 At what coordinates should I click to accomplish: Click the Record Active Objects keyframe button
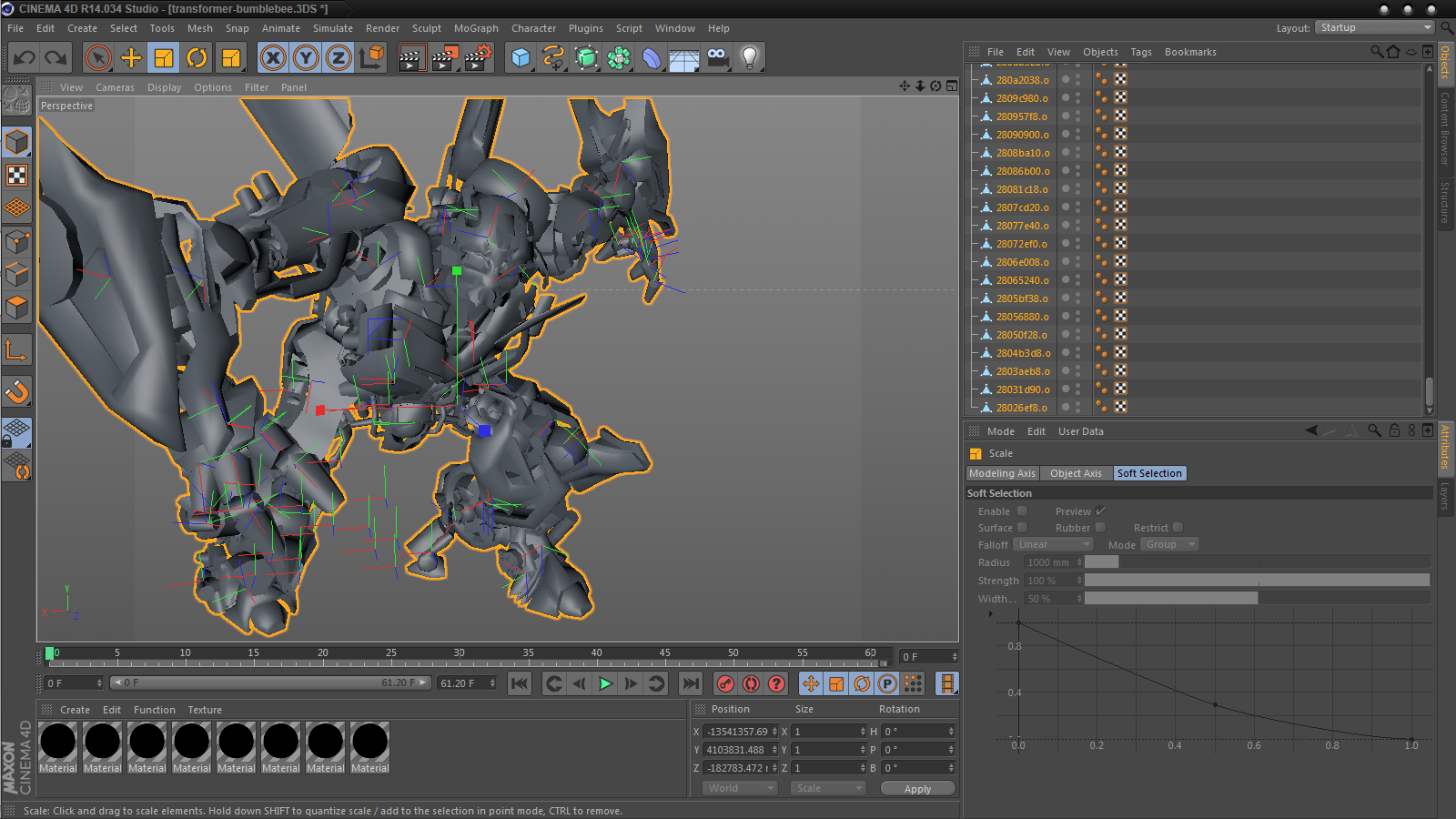point(725,683)
